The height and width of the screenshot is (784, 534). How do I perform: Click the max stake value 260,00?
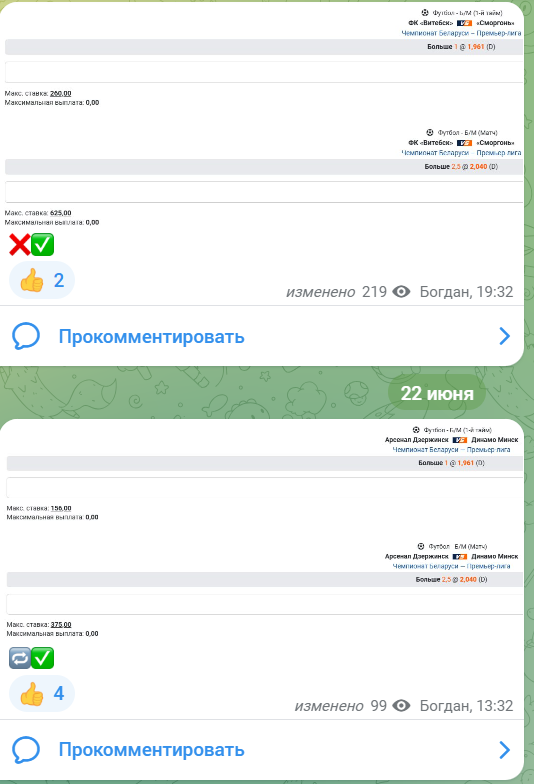(60, 94)
